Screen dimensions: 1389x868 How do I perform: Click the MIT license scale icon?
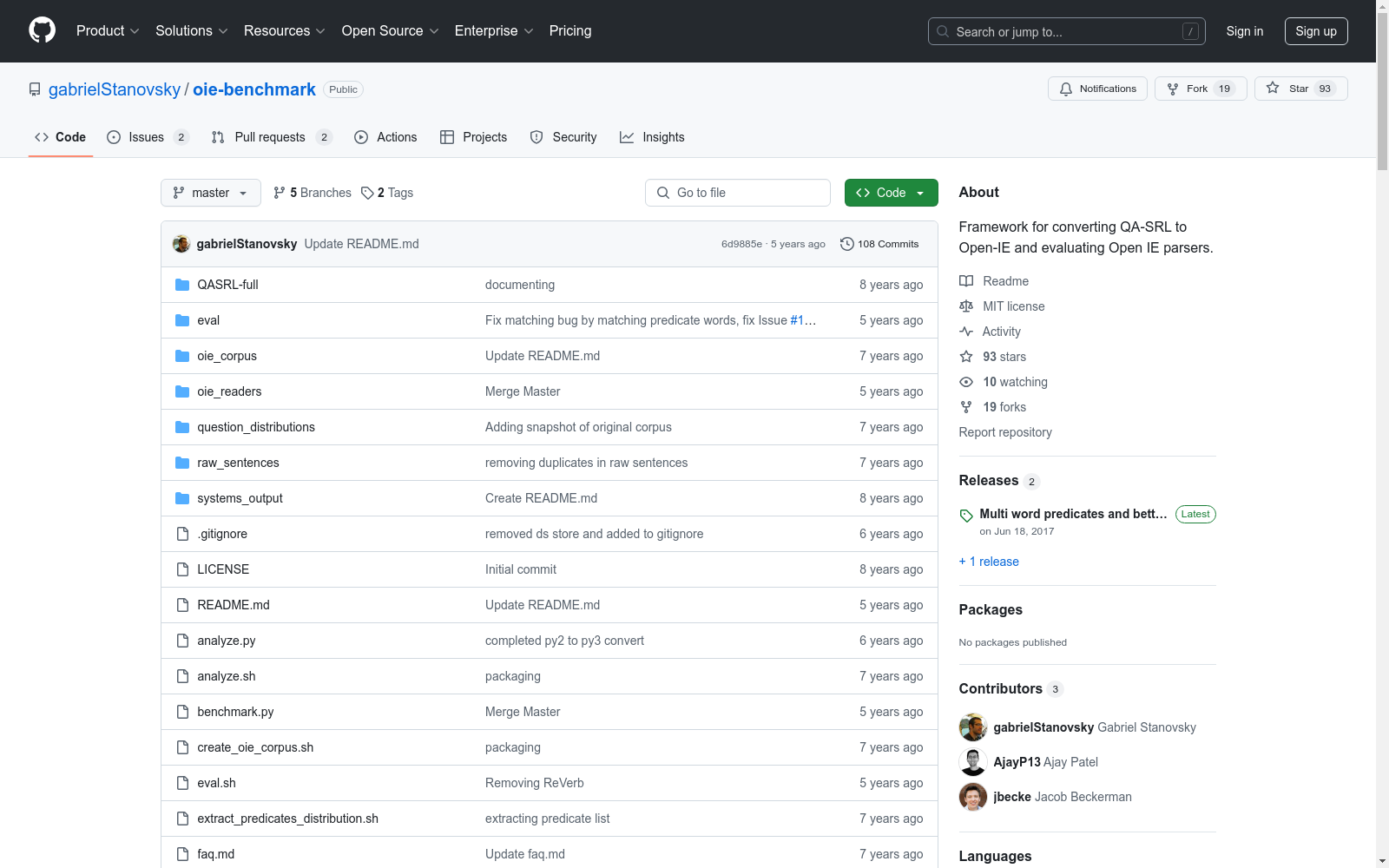point(966,306)
